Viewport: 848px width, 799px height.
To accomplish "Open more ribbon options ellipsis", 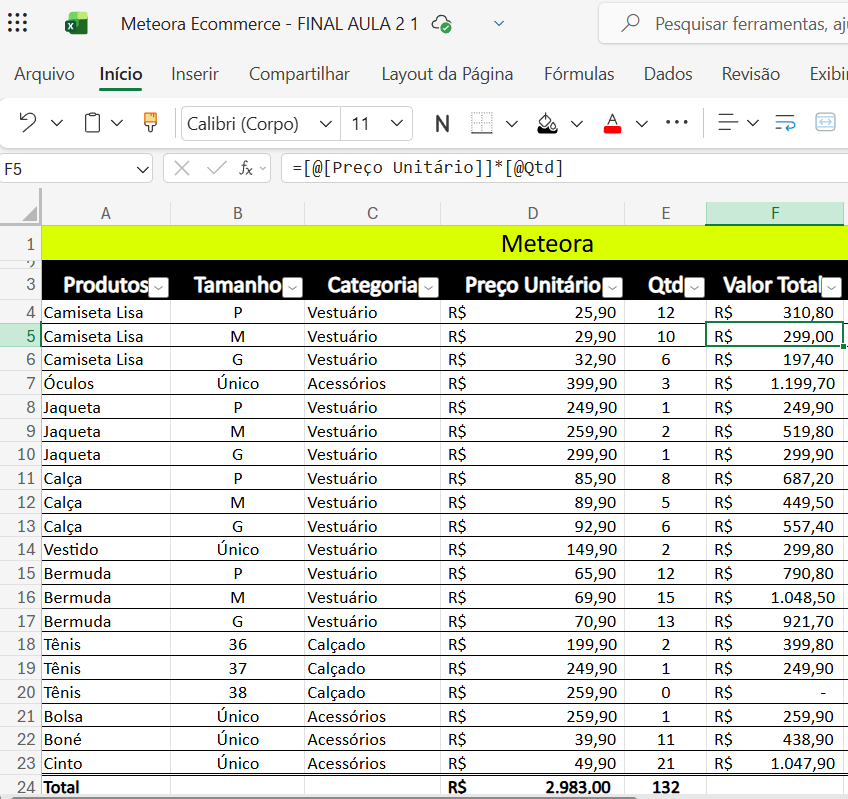I will [677, 123].
